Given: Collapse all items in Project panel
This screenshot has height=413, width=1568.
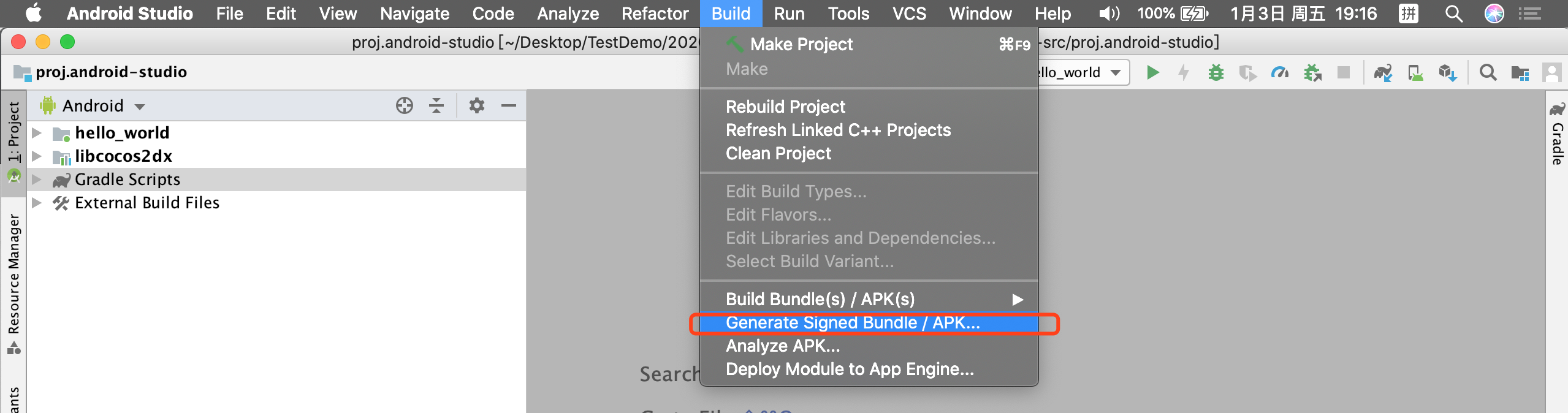Looking at the screenshot, I should (436, 106).
